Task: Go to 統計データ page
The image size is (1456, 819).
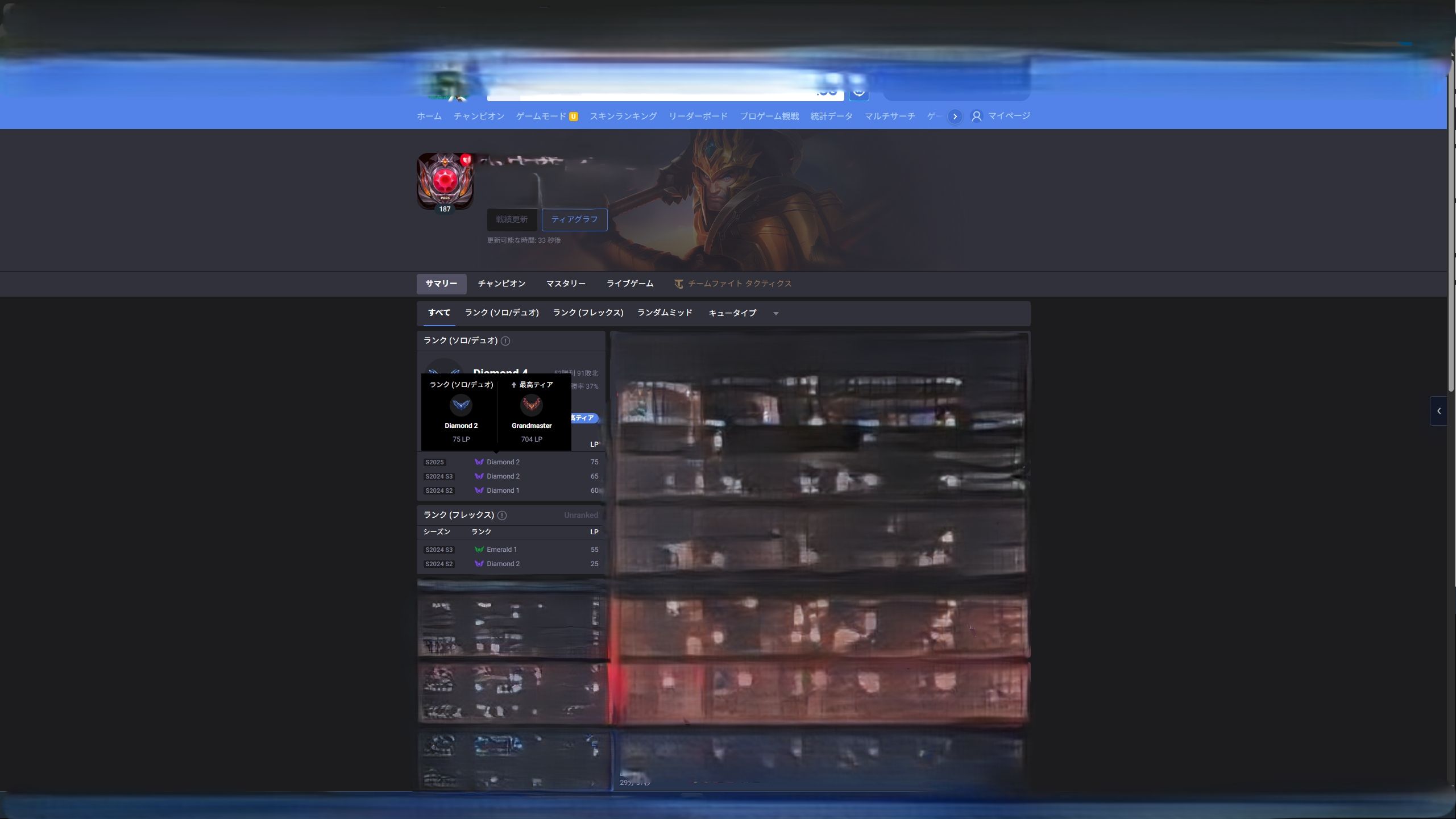Action: (x=832, y=117)
